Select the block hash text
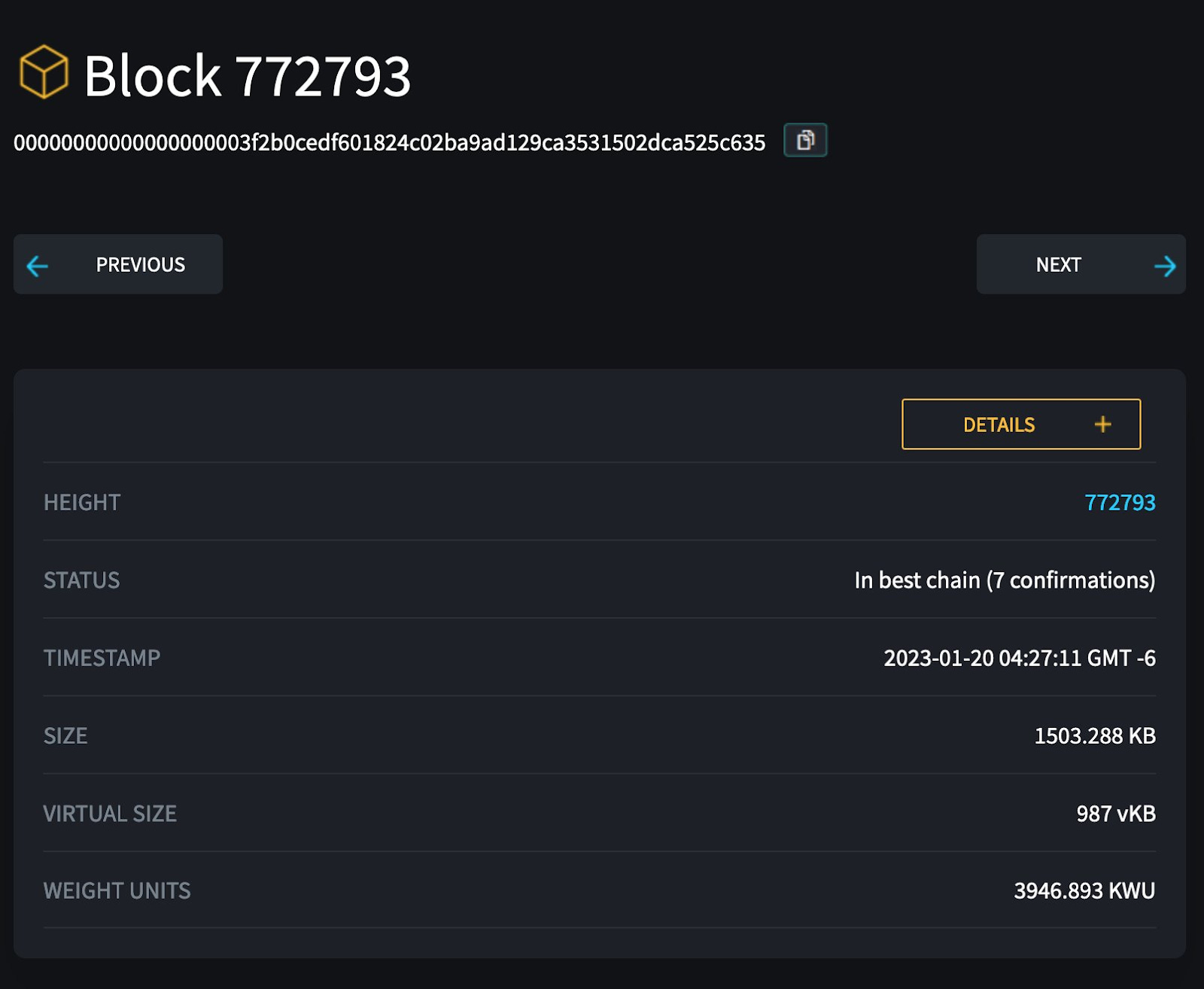The height and width of the screenshot is (989, 1204). coord(389,142)
